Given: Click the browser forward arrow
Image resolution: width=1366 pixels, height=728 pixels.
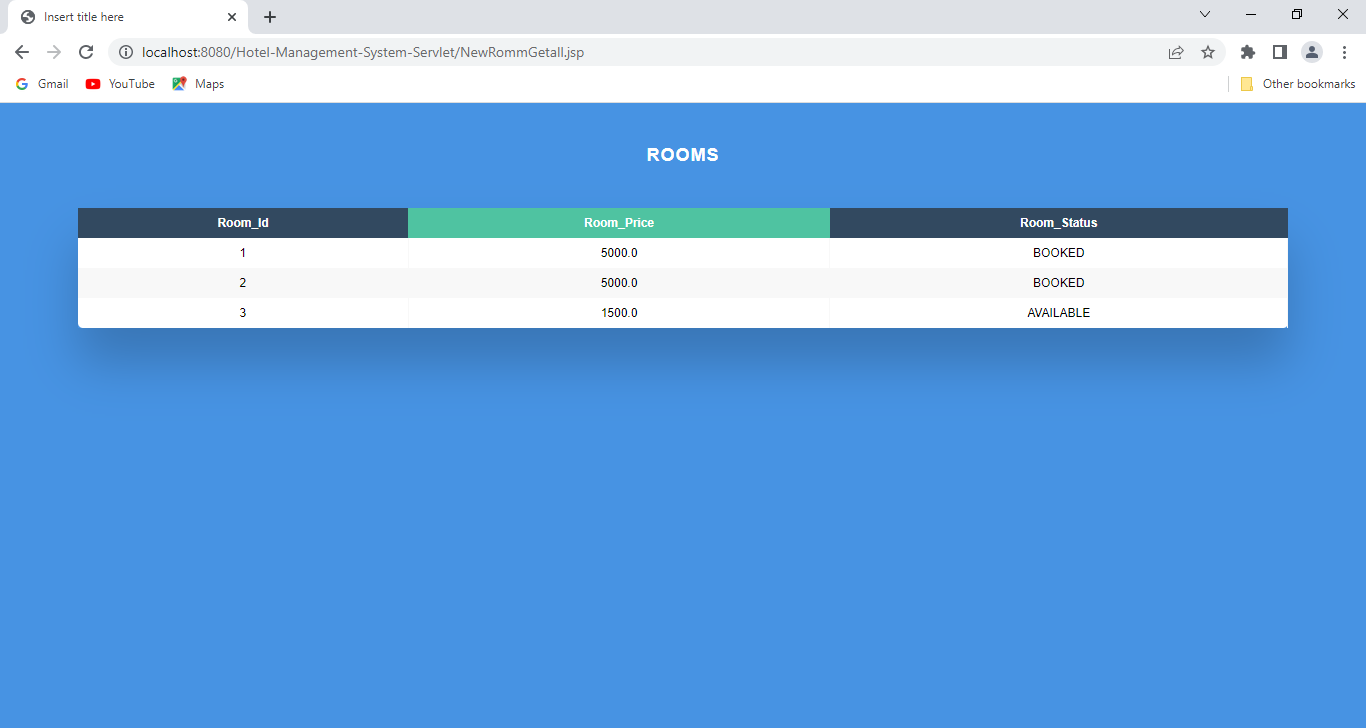Looking at the screenshot, I should click(54, 52).
